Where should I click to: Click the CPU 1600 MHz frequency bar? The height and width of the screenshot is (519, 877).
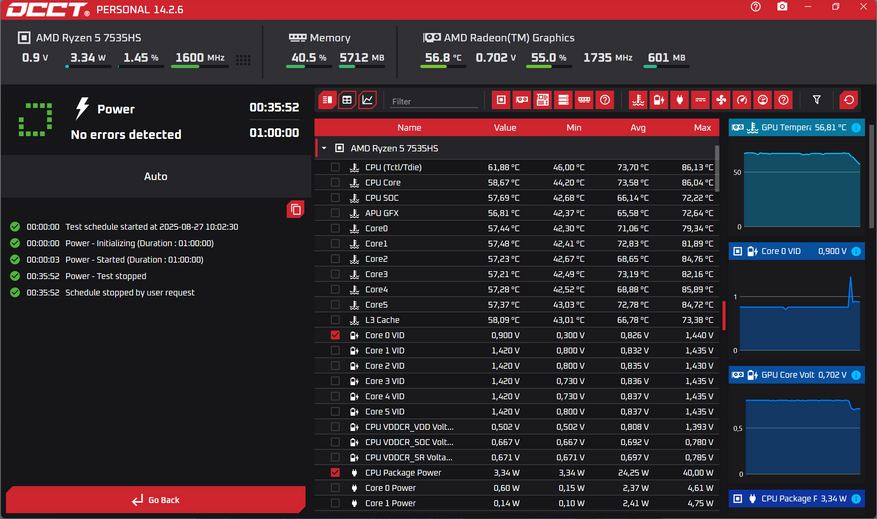199,67
